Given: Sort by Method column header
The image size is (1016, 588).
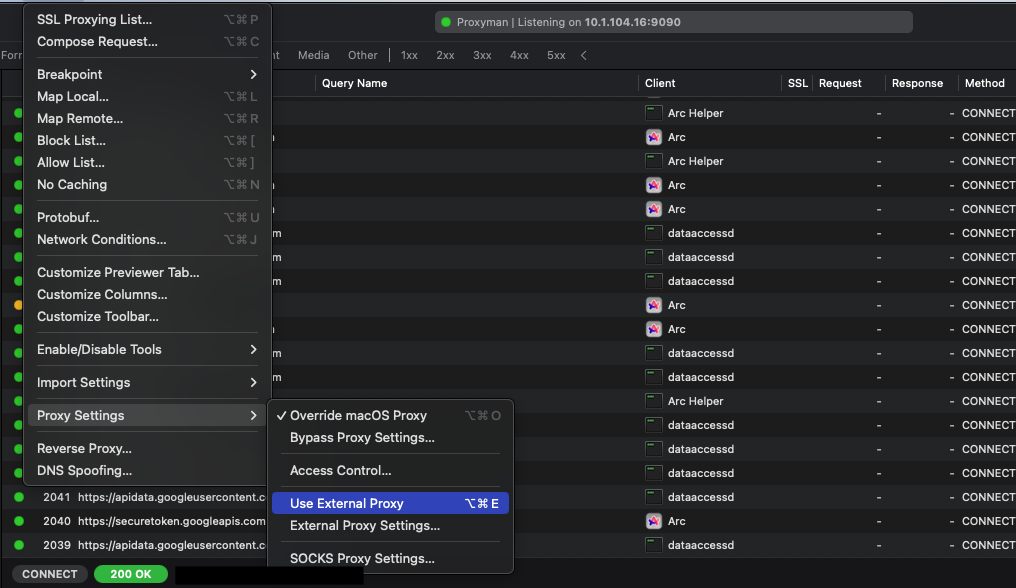Looking at the screenshot, I should pos(984,84).
